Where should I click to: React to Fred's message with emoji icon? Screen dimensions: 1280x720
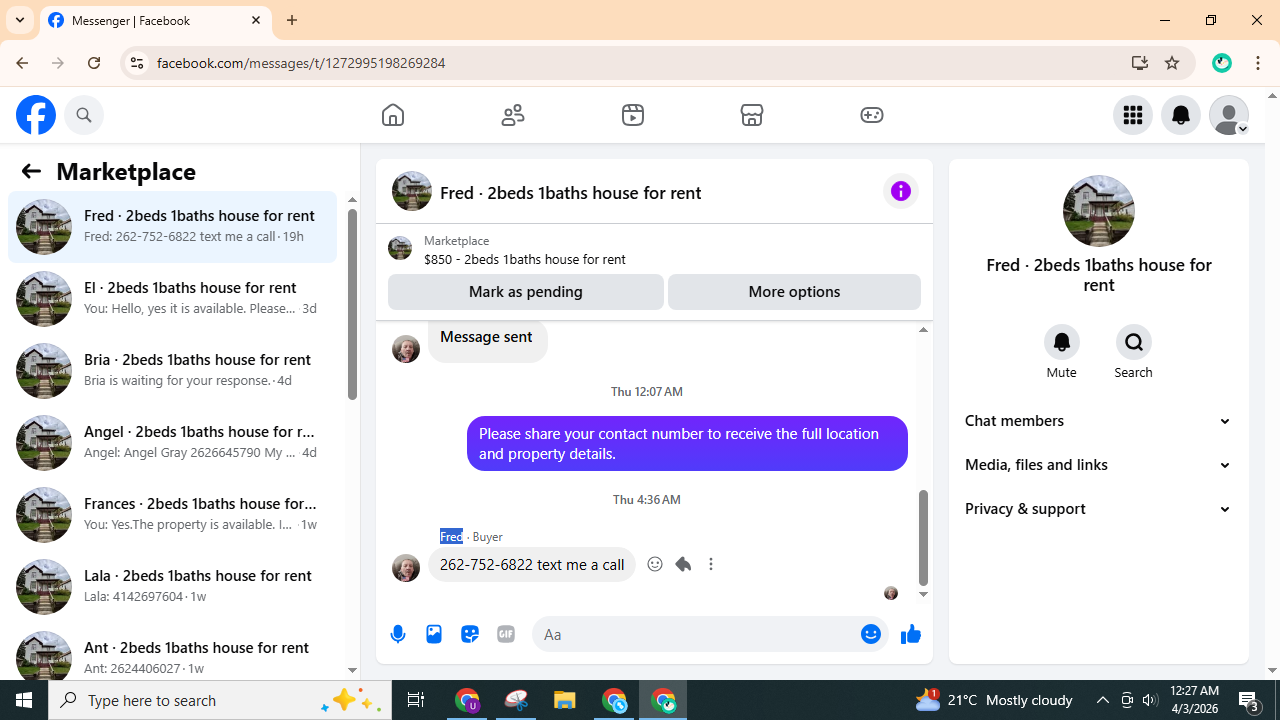pyautogui.click(x=655, y=564)
